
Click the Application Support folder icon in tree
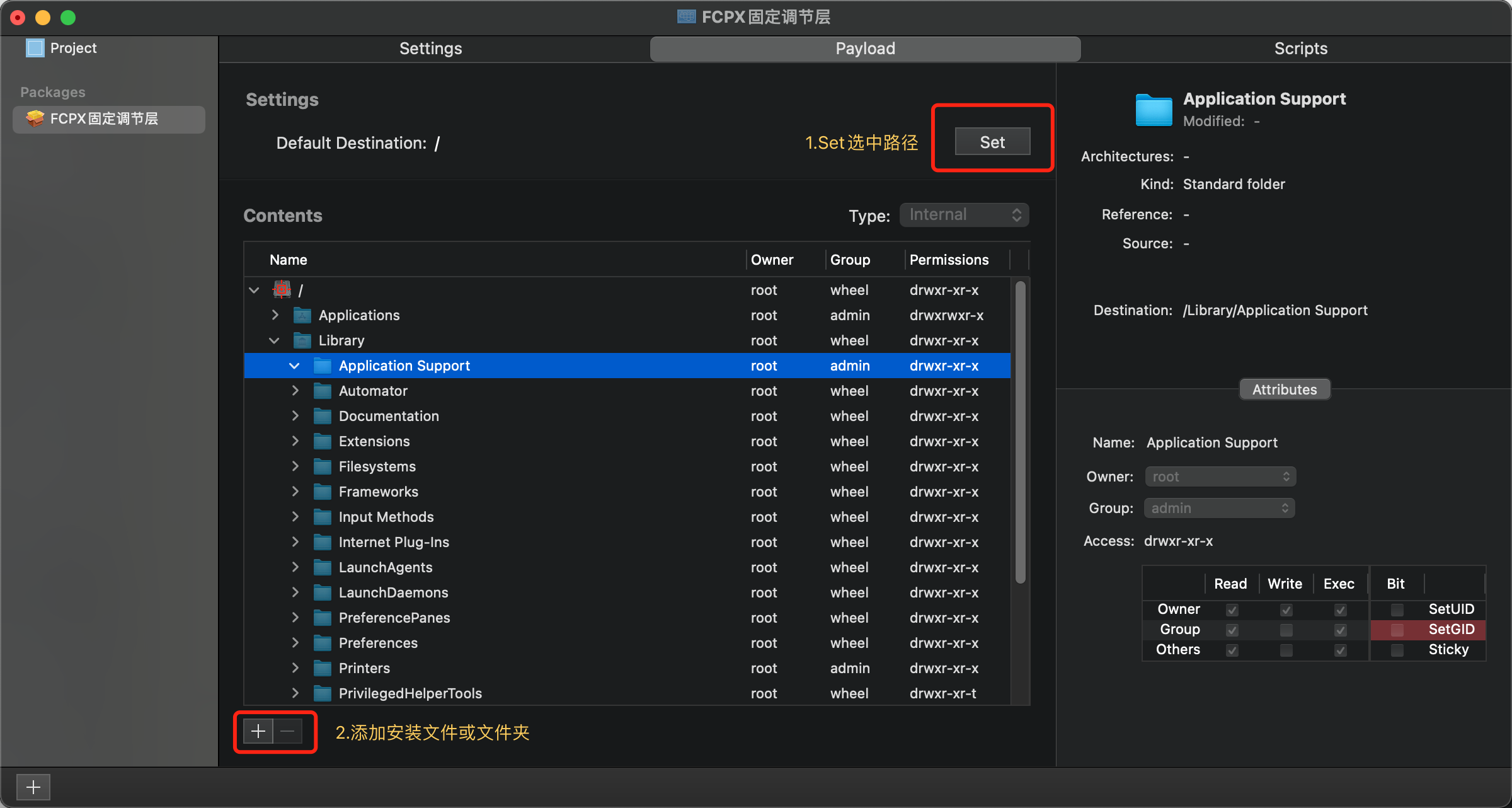pyautogui.click(x=323, y=366)
